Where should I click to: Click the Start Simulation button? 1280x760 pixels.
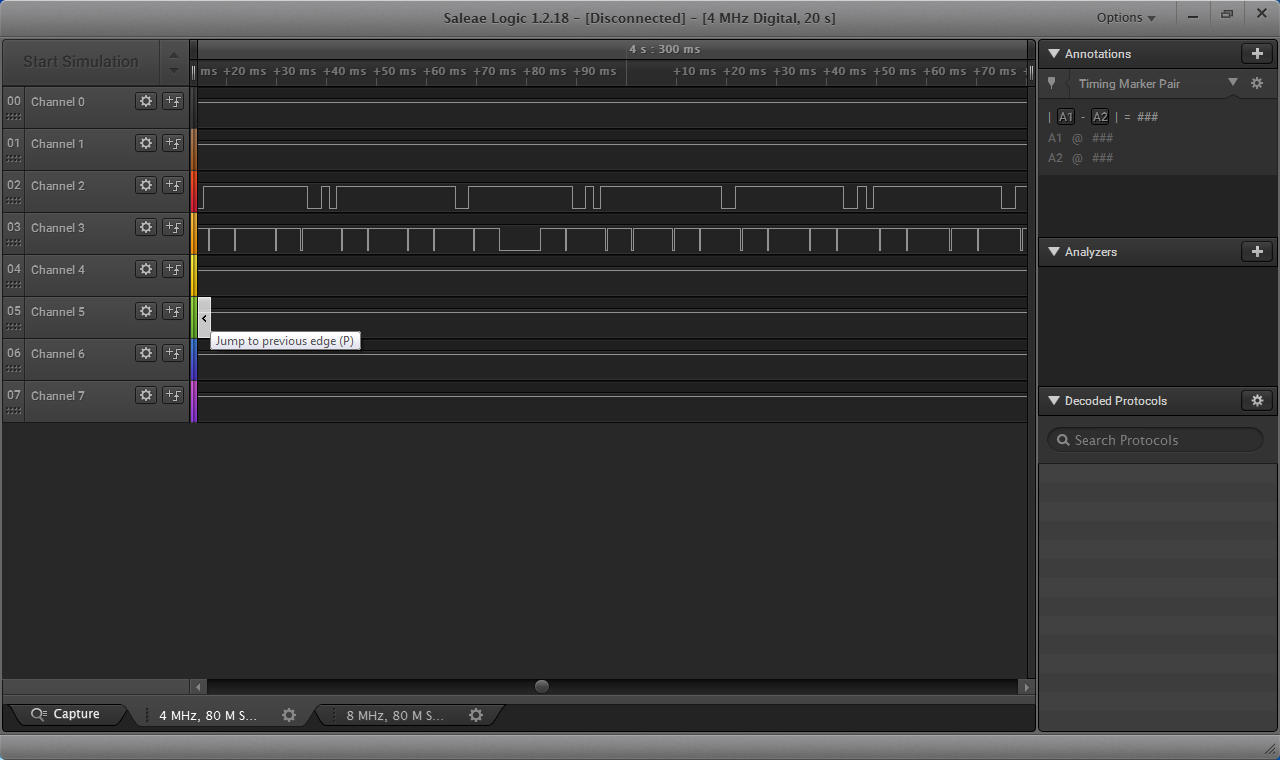(x=81, y=62)
